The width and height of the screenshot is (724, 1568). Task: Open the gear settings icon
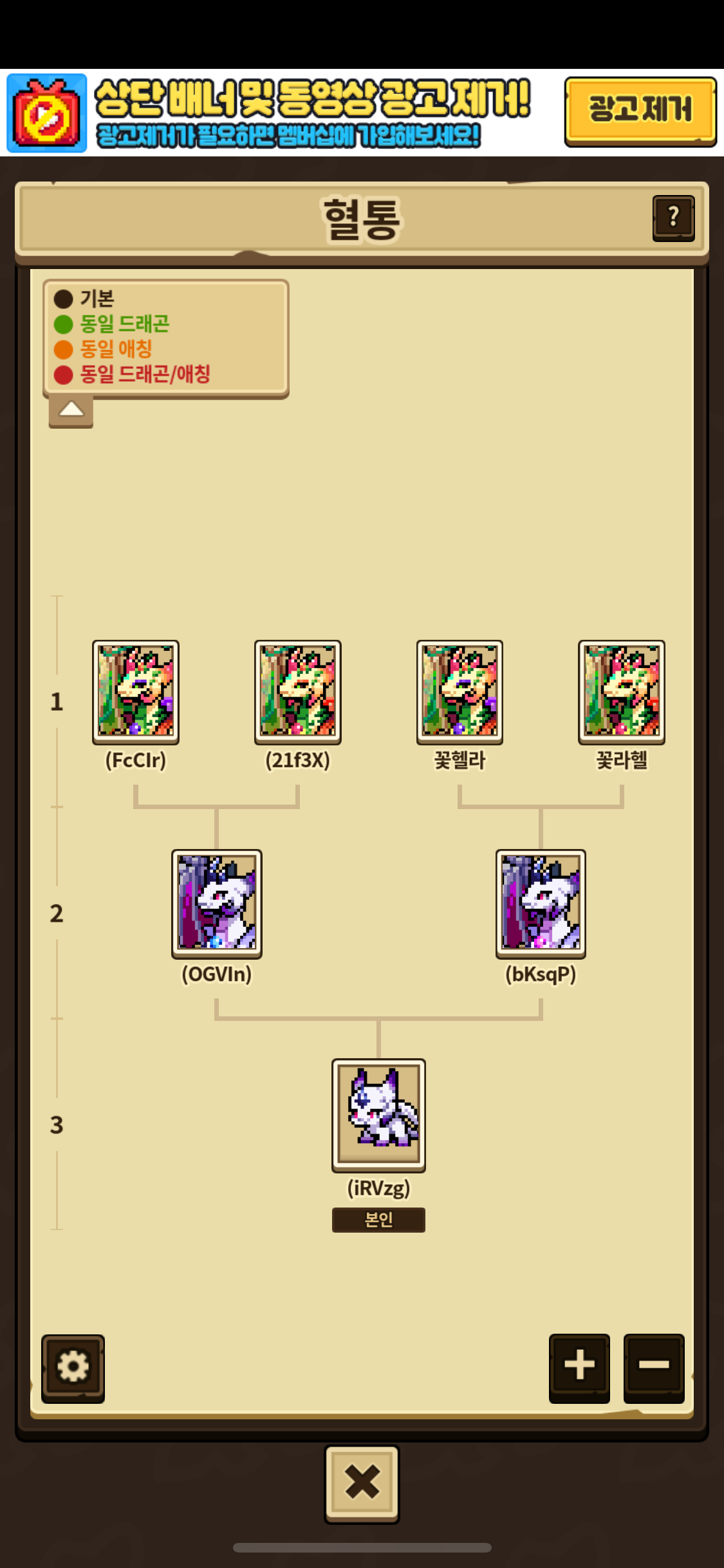click(x=73, y=1368)
